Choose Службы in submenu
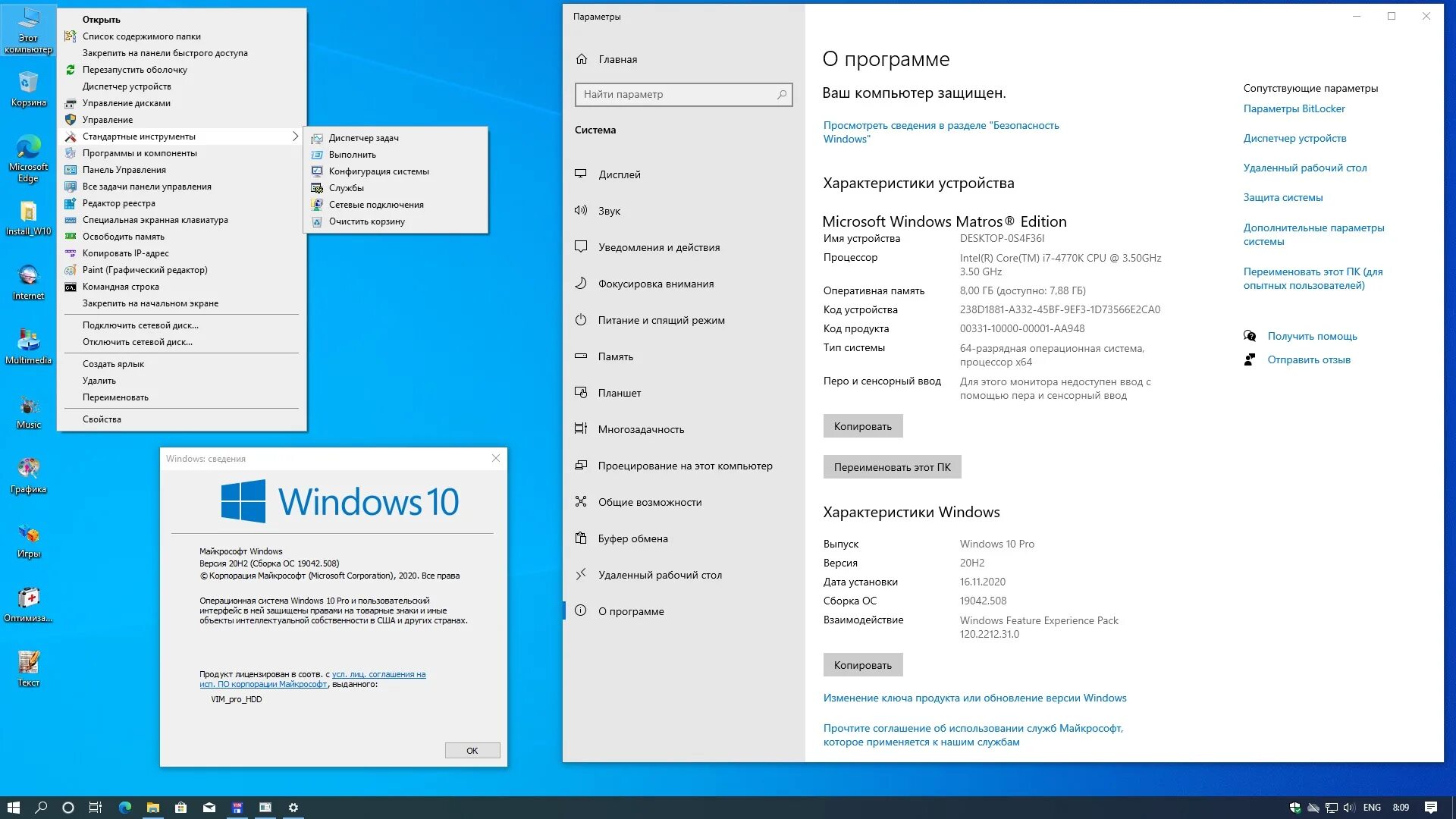The width and height of the screenshot is (1456, 819). [396, 188]
